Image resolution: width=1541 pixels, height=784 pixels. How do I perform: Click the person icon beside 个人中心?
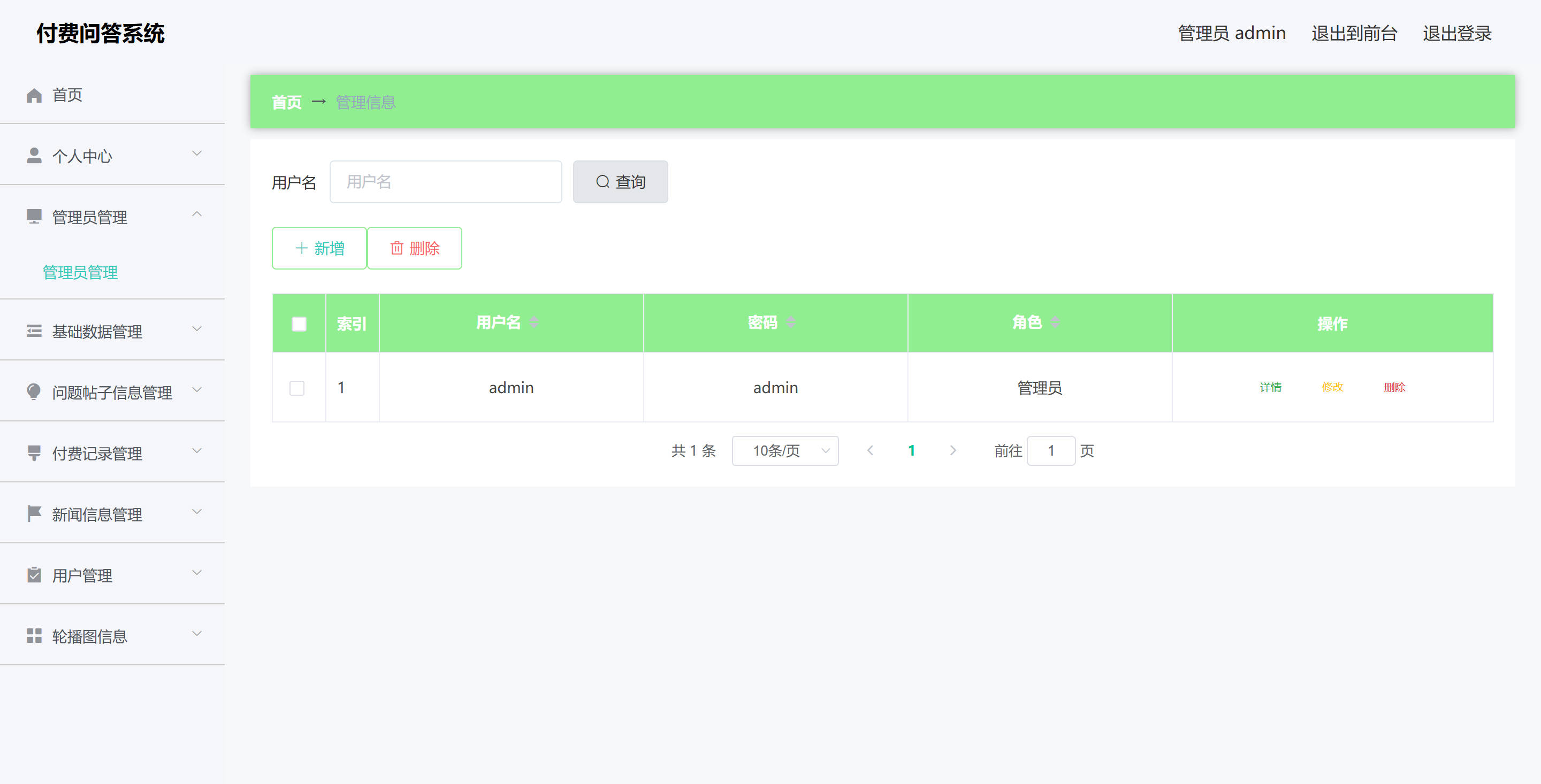(34, 156)
